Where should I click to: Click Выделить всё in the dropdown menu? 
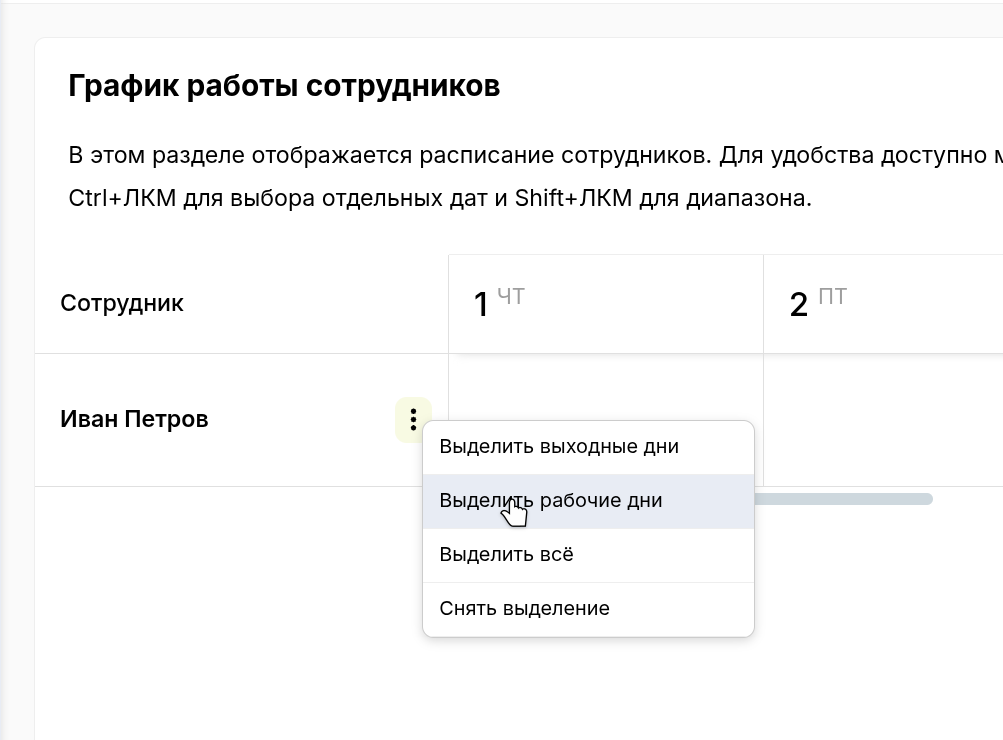tap(508, 554)
